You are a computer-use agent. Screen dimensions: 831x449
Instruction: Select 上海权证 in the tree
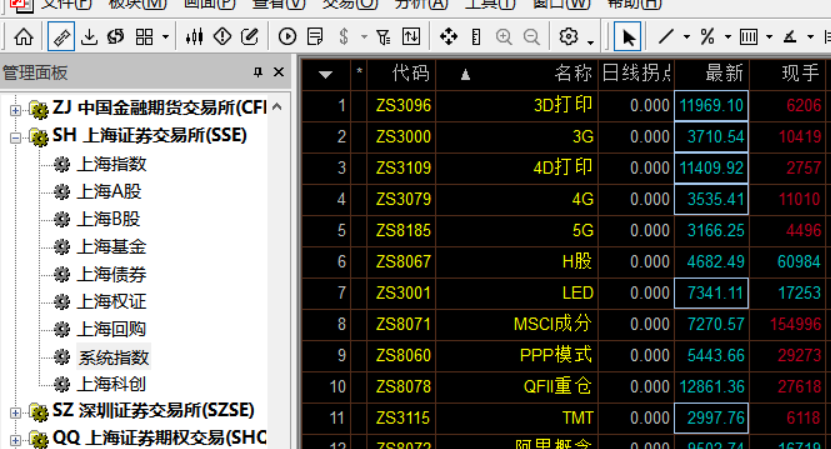tap(112, 302)
